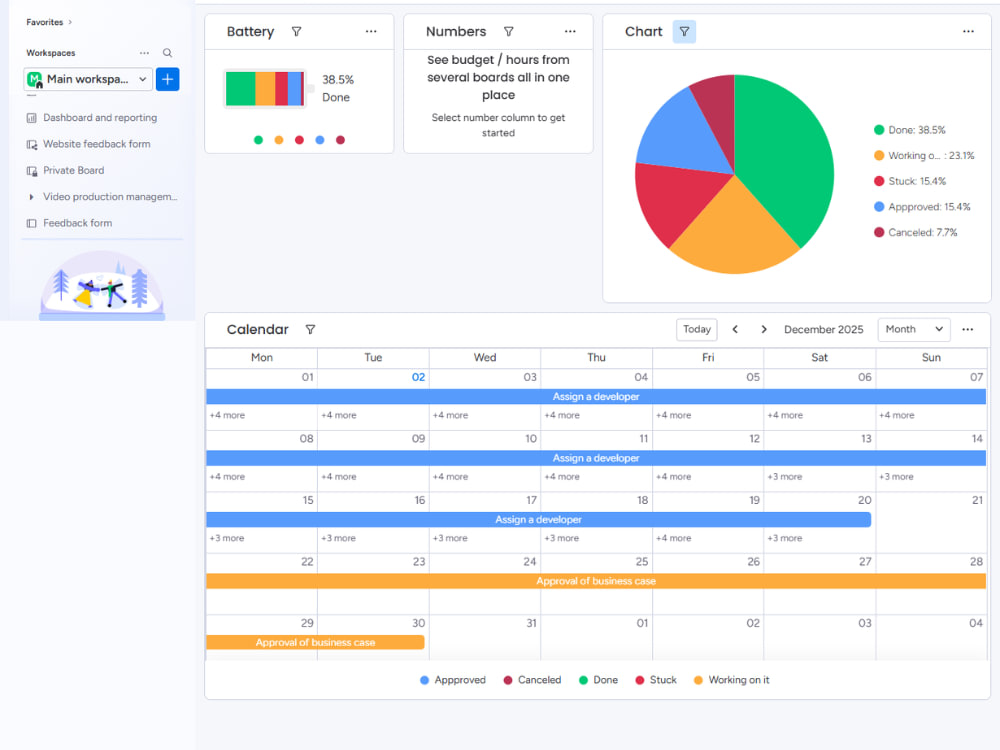Search workspaces with magnifier icon
This screenshot has height=750, width=1000.
click(167, 53)
